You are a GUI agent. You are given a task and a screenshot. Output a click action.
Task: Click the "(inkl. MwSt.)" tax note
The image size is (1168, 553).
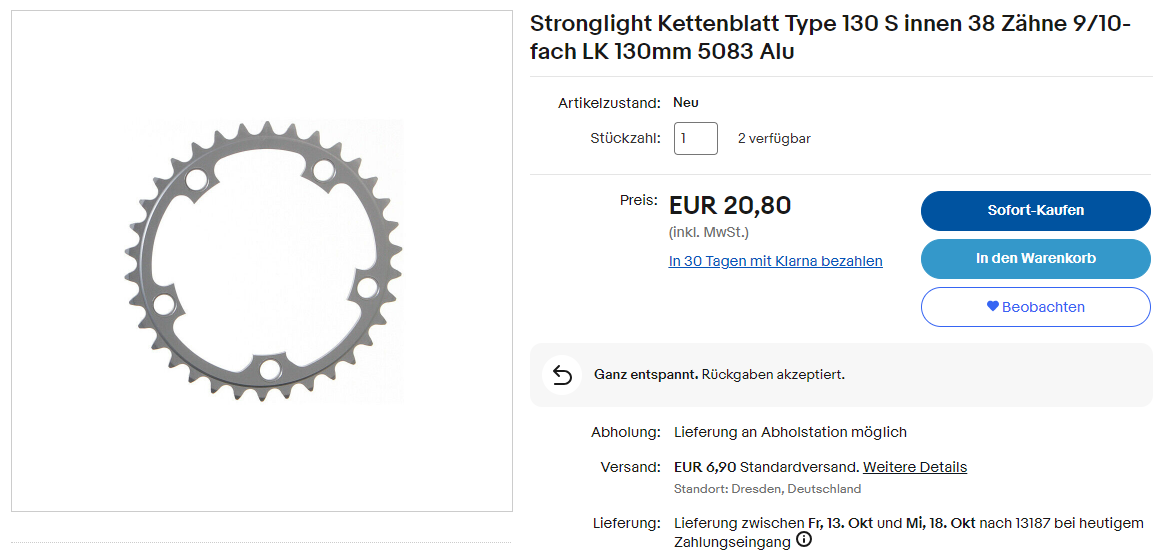(x=709, y=233)
